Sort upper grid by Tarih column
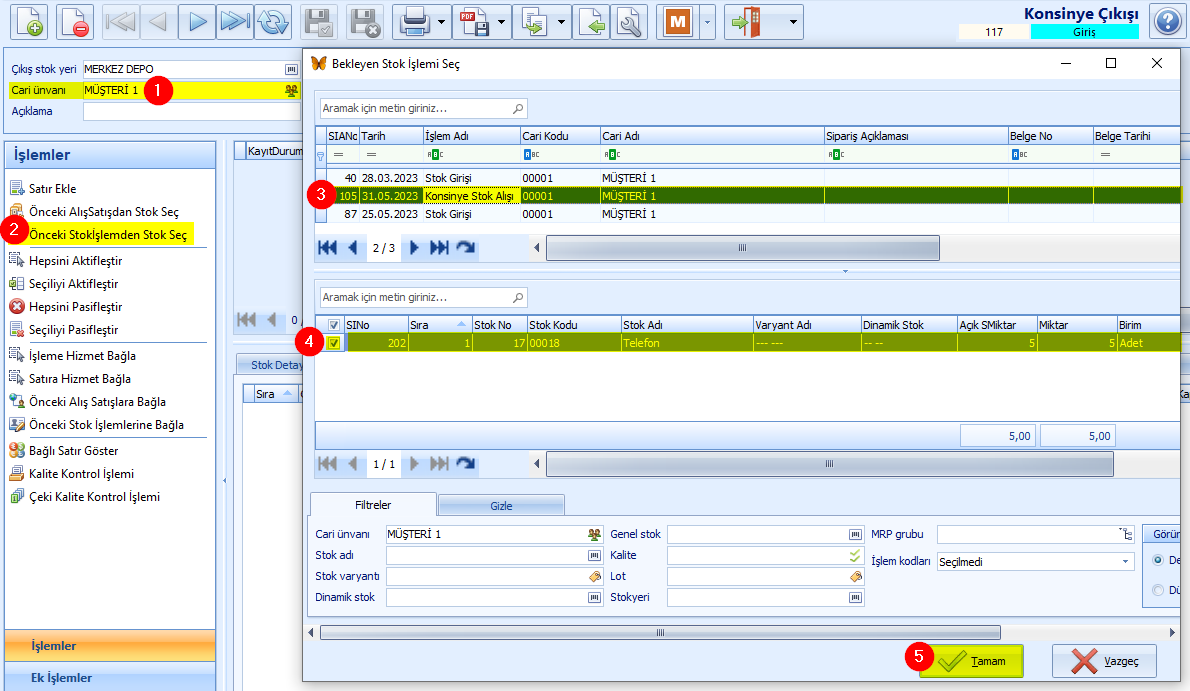Viewport: 1190px width, 691px height. (391, 136)
